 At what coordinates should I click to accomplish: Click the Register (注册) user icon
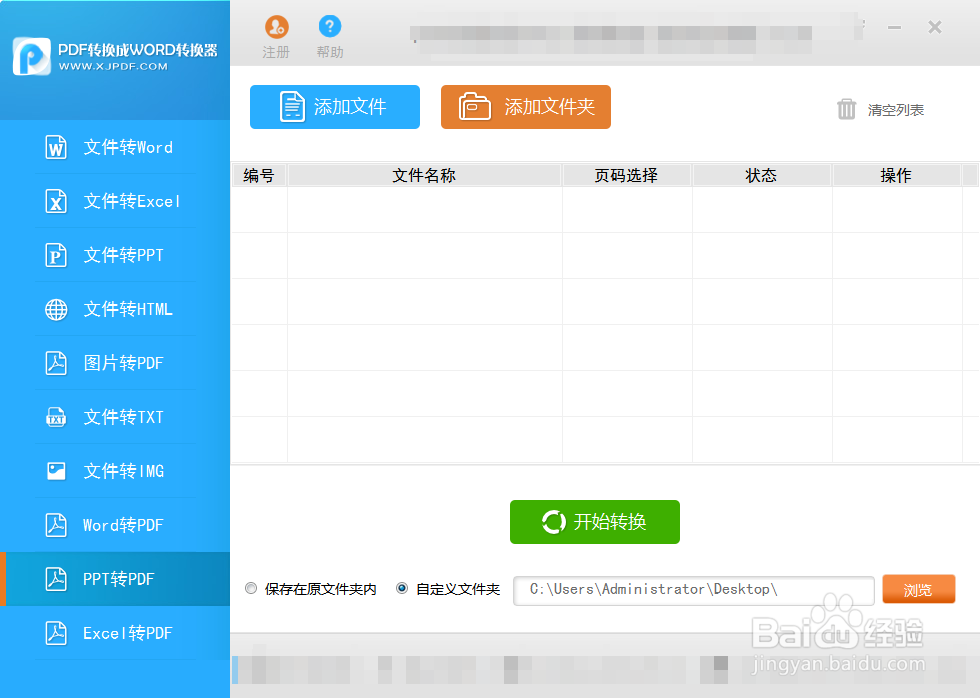[276, 27]
